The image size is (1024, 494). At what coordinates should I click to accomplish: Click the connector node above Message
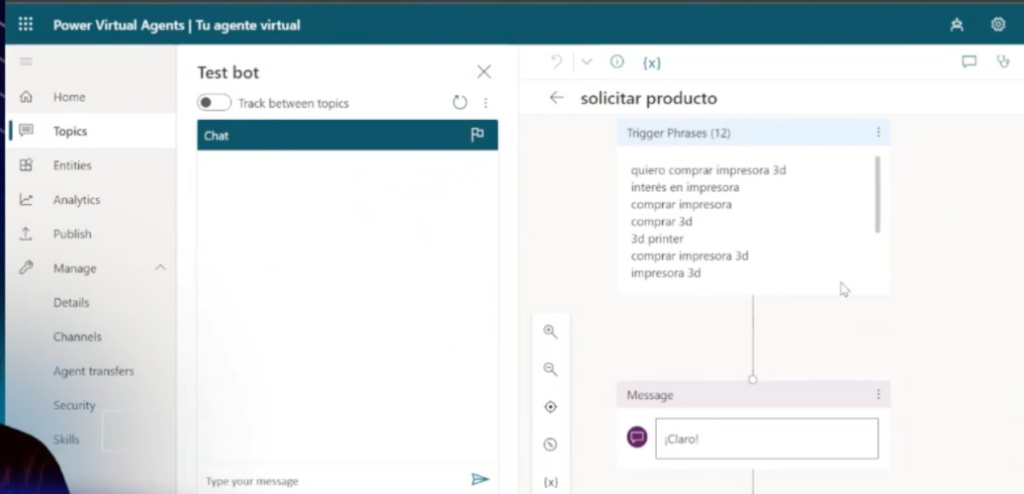click(x=753, y=379)
